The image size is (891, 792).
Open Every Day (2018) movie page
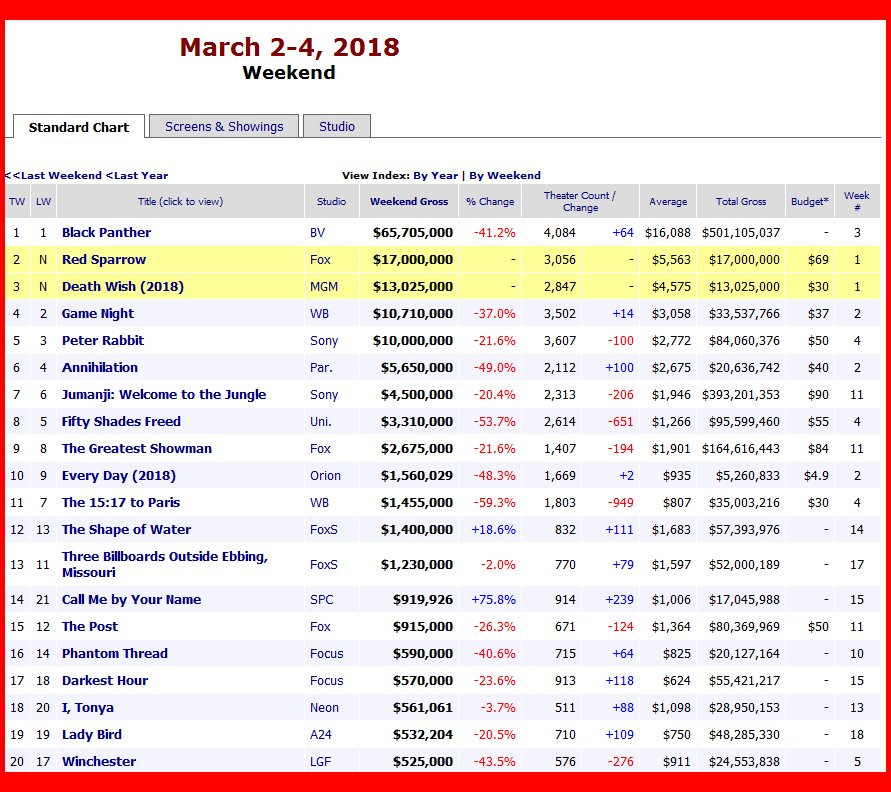(119, 476)
